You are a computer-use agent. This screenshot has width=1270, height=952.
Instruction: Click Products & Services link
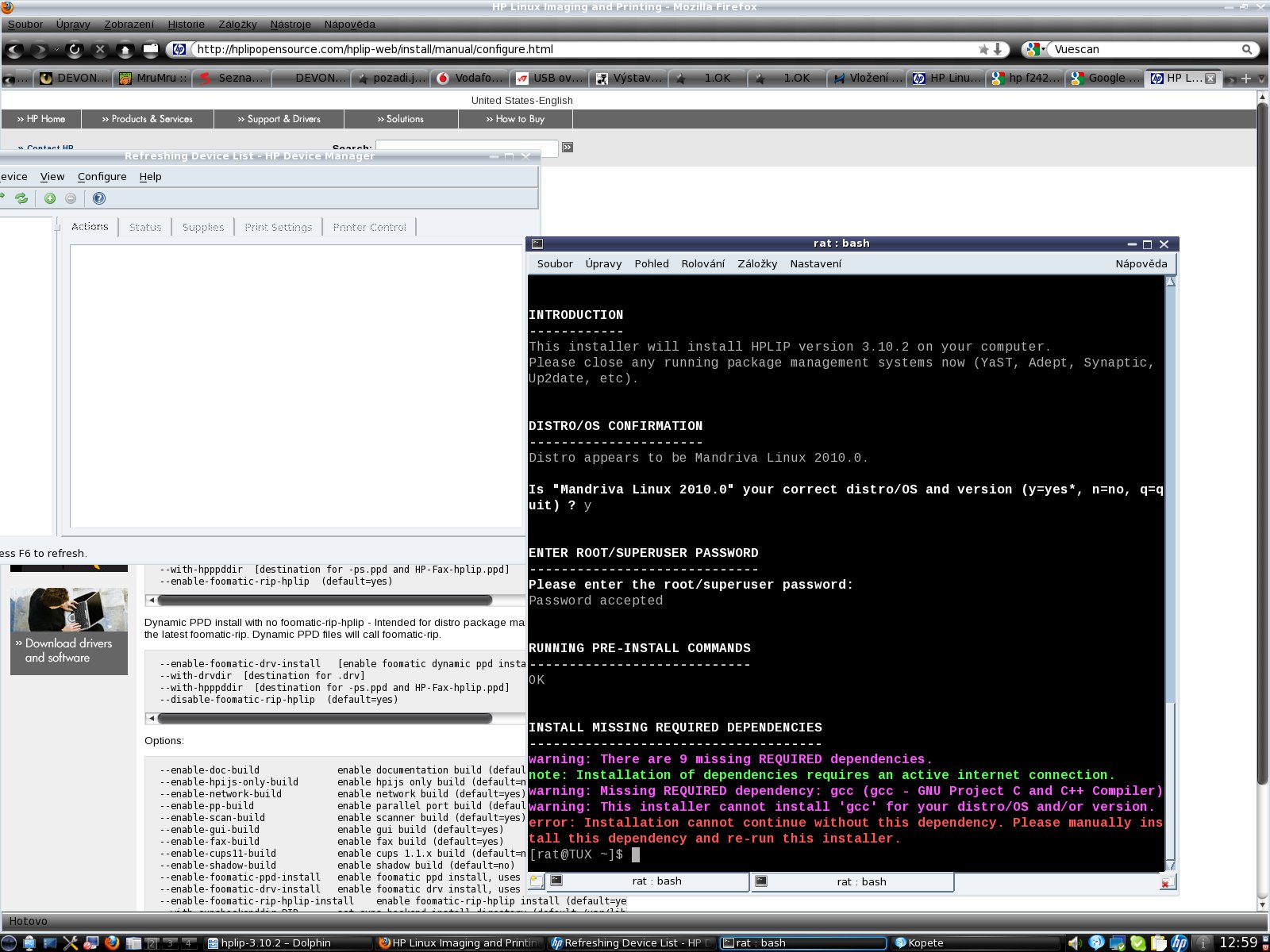coord(148,119)
